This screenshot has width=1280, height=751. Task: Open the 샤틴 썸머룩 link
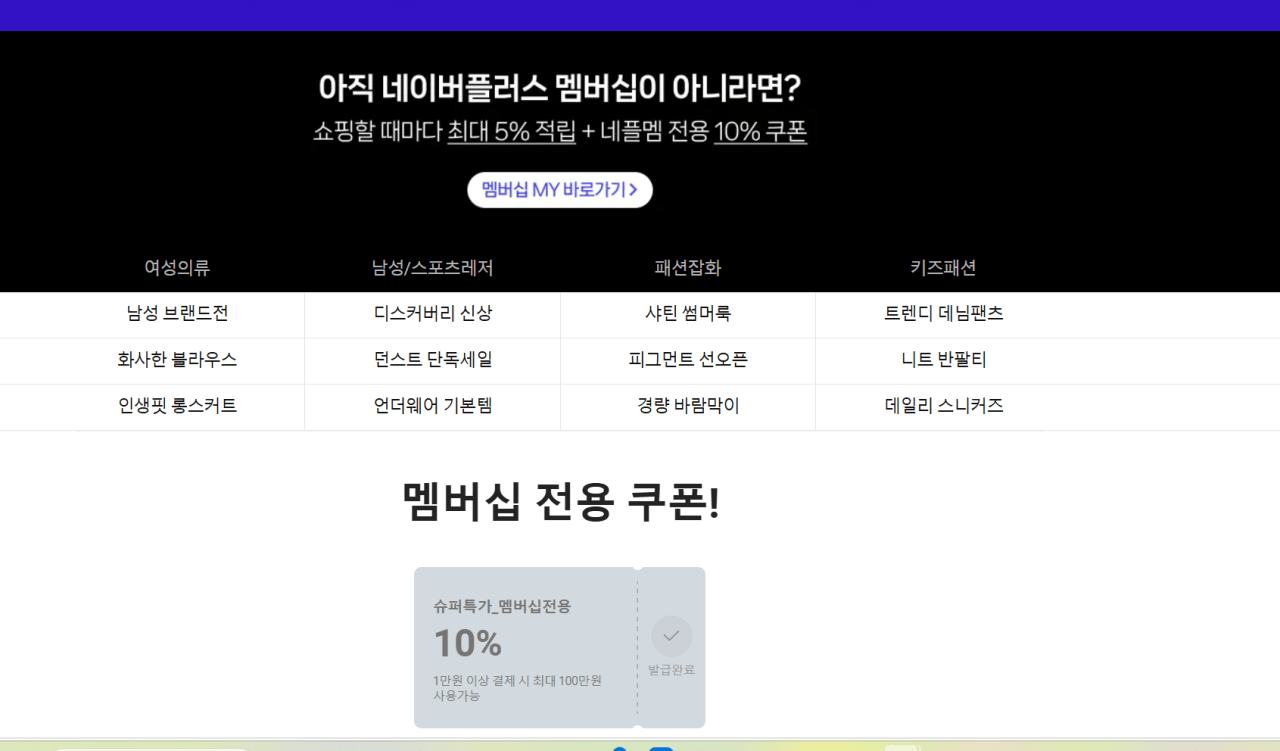[688, 314]
